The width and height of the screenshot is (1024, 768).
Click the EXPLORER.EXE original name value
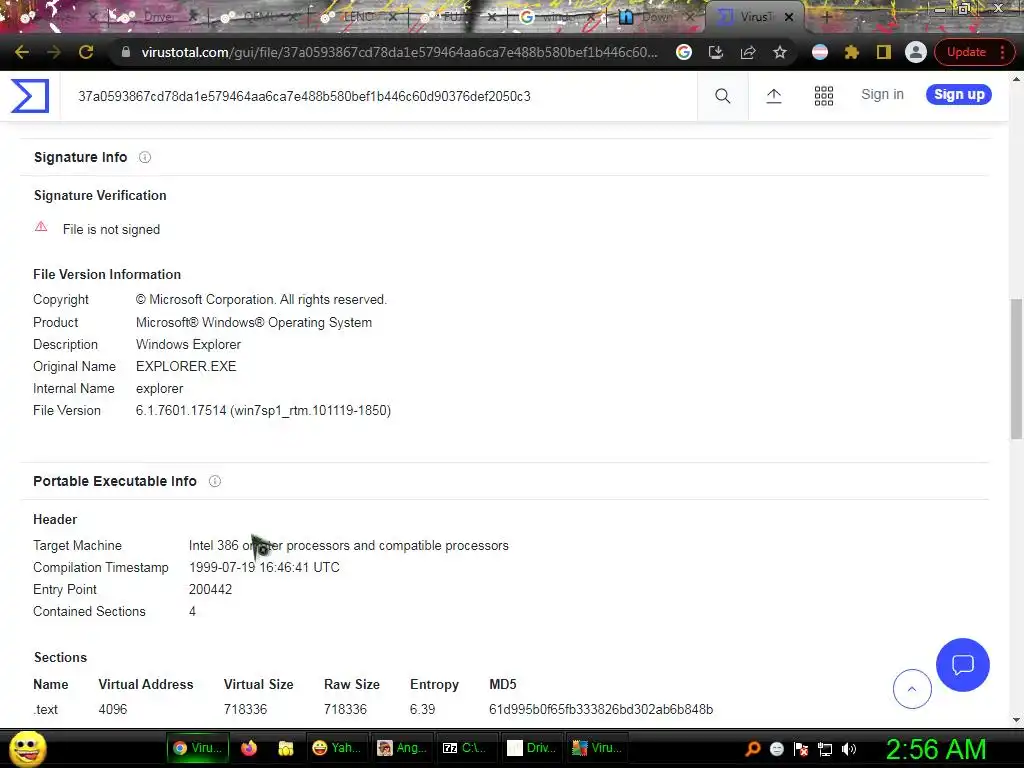coord(186,366)
